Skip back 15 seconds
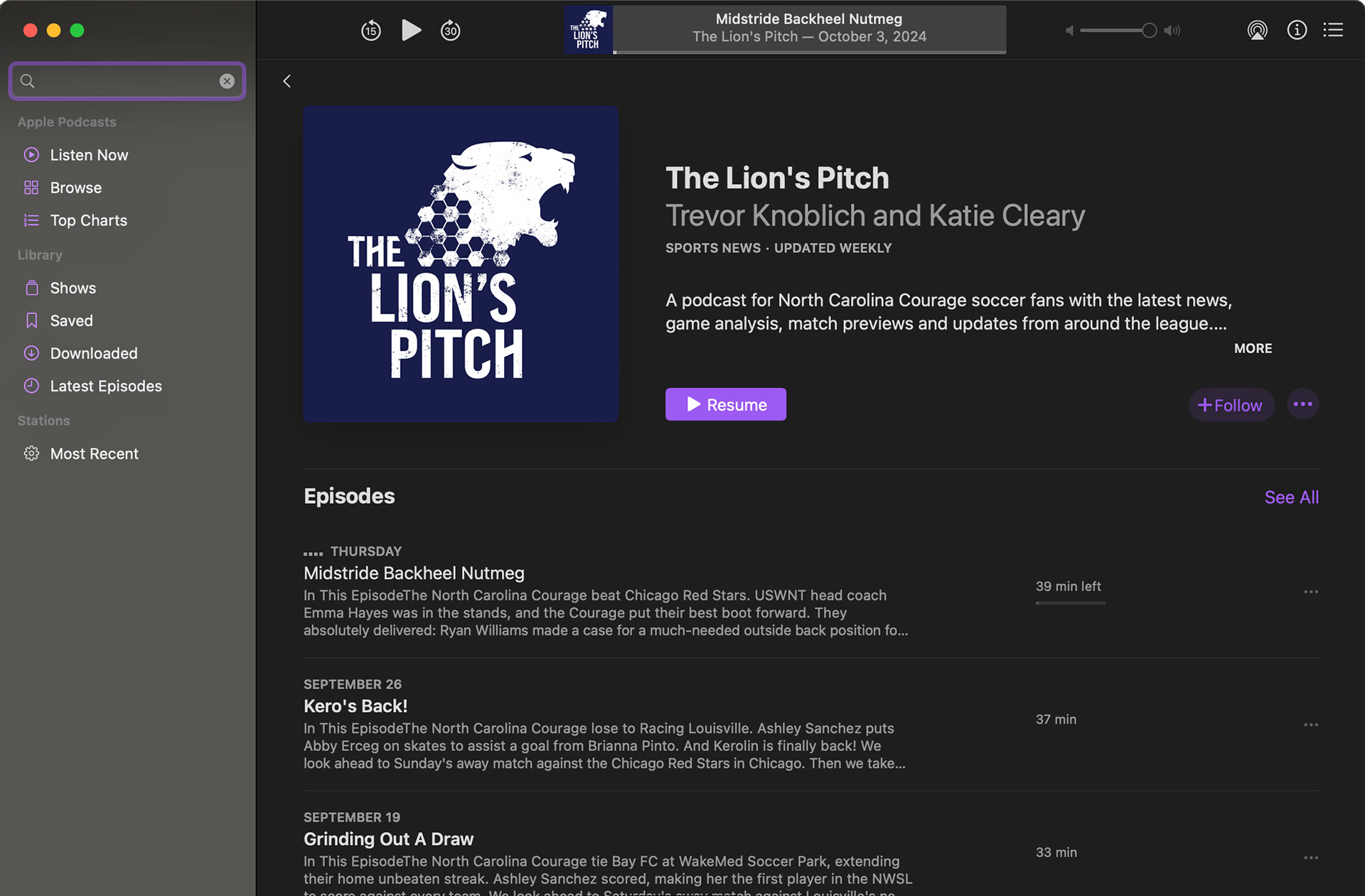This screenshot has height=896, width=1365. point(371,31)
